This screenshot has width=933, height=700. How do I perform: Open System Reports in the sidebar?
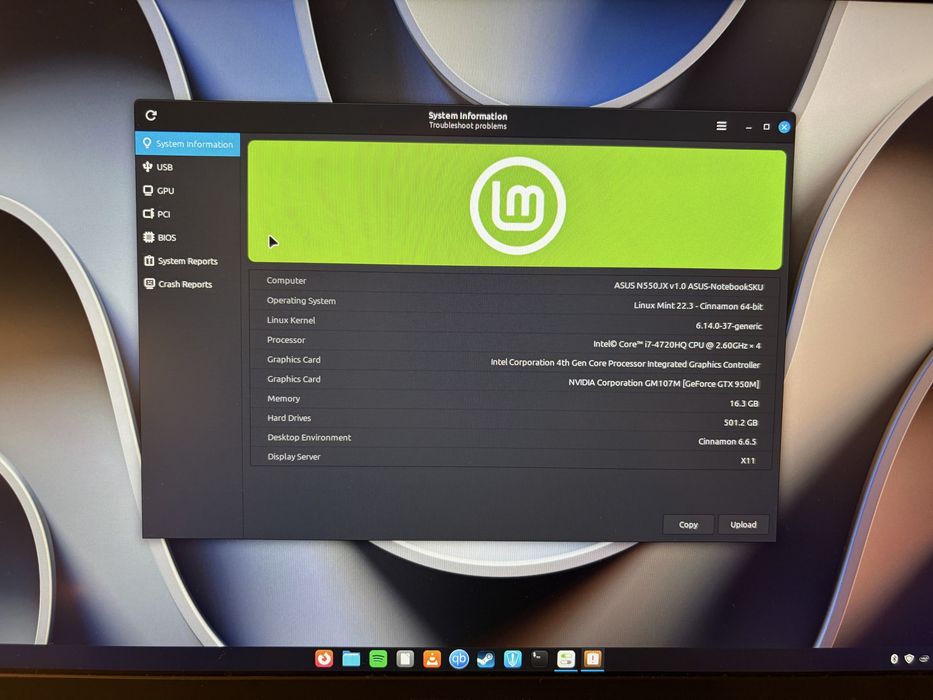tap(189, 261)
